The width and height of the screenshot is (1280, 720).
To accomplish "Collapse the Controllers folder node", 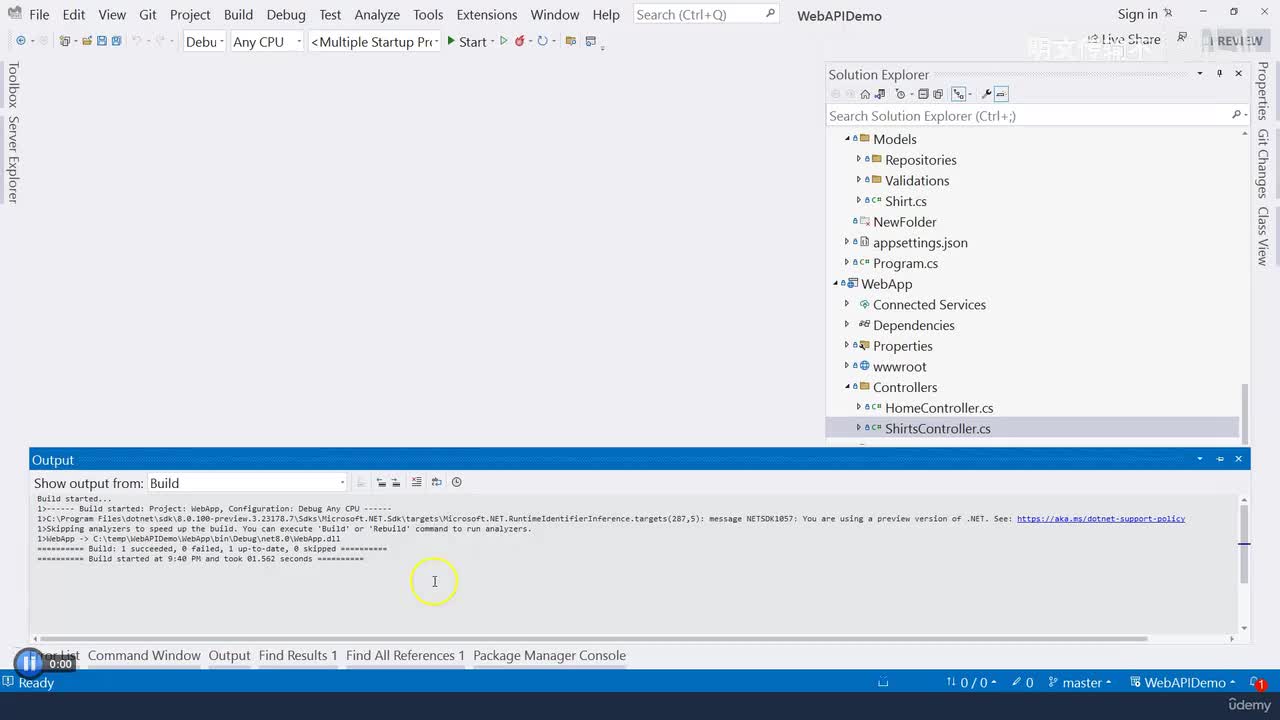I will (x=848, y=387).
